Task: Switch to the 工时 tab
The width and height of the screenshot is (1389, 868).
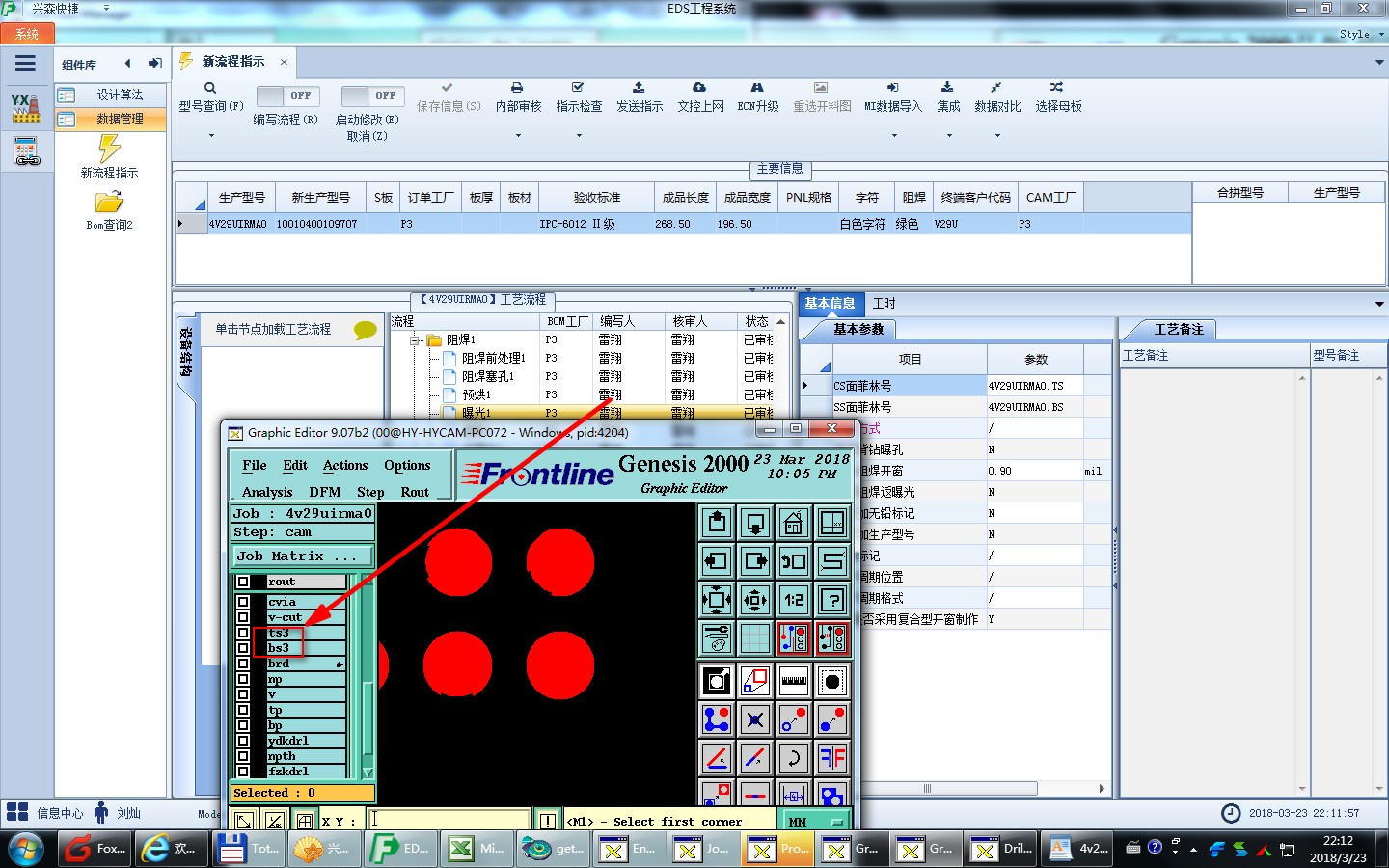Action: point(884,303)
